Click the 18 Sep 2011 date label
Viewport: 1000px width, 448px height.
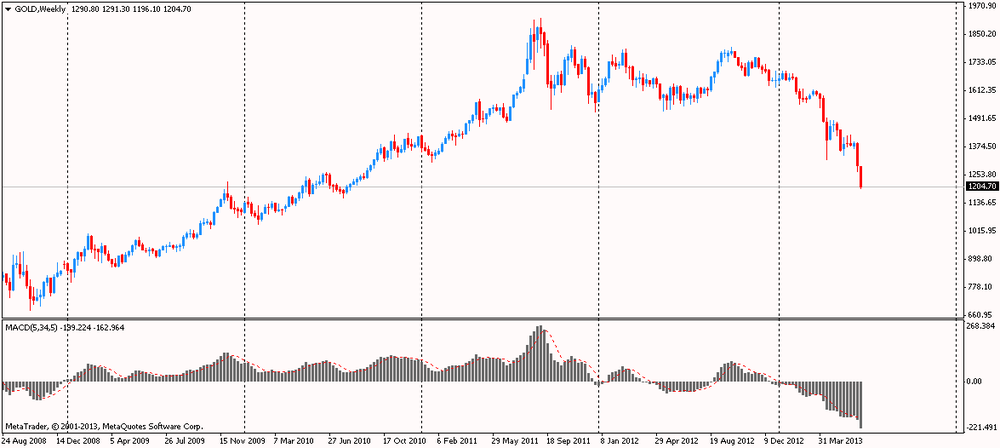coord(571,440)
